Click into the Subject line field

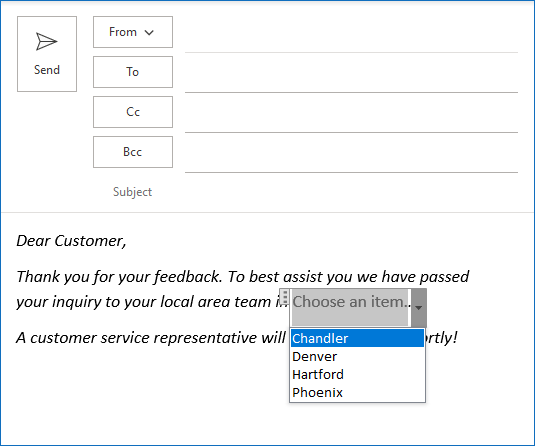pos(351,192)
